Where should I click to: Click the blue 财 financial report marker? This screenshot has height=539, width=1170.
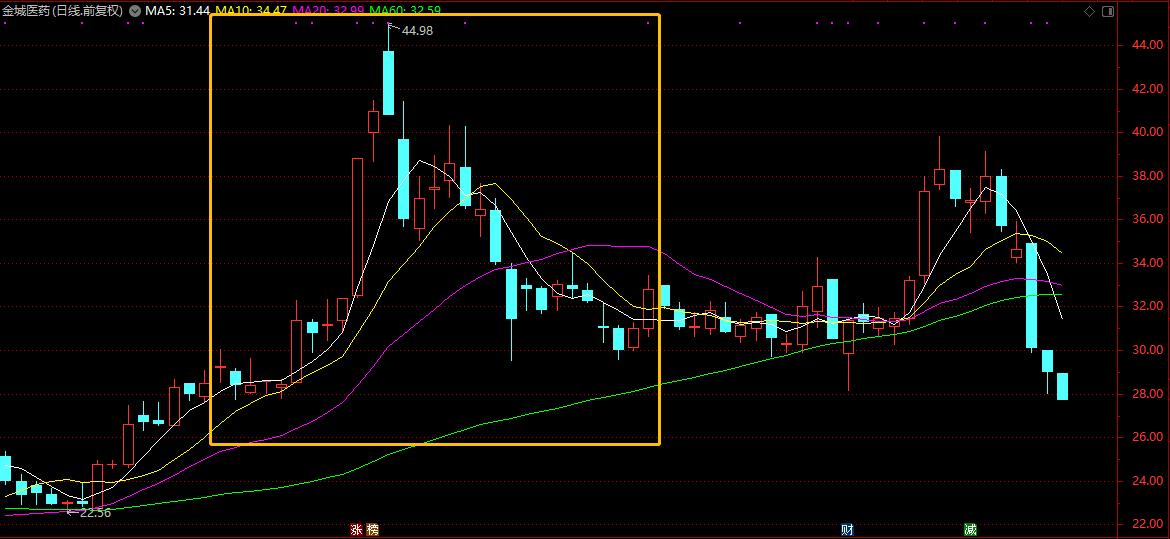pos(847,530)
